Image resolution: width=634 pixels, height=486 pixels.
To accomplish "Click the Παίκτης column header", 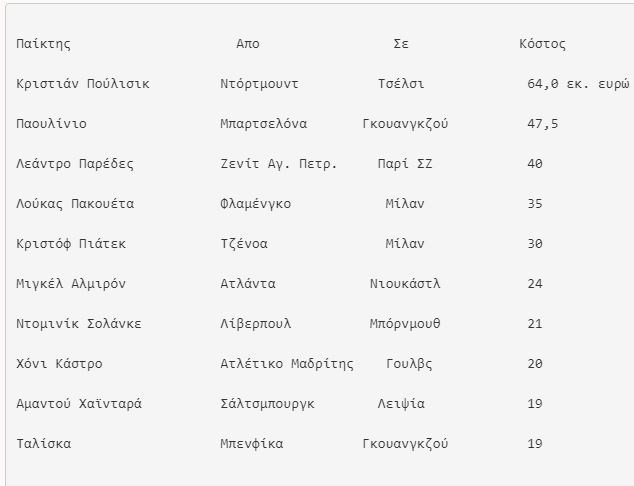I will pyautogui.click(x=44, y=44).
